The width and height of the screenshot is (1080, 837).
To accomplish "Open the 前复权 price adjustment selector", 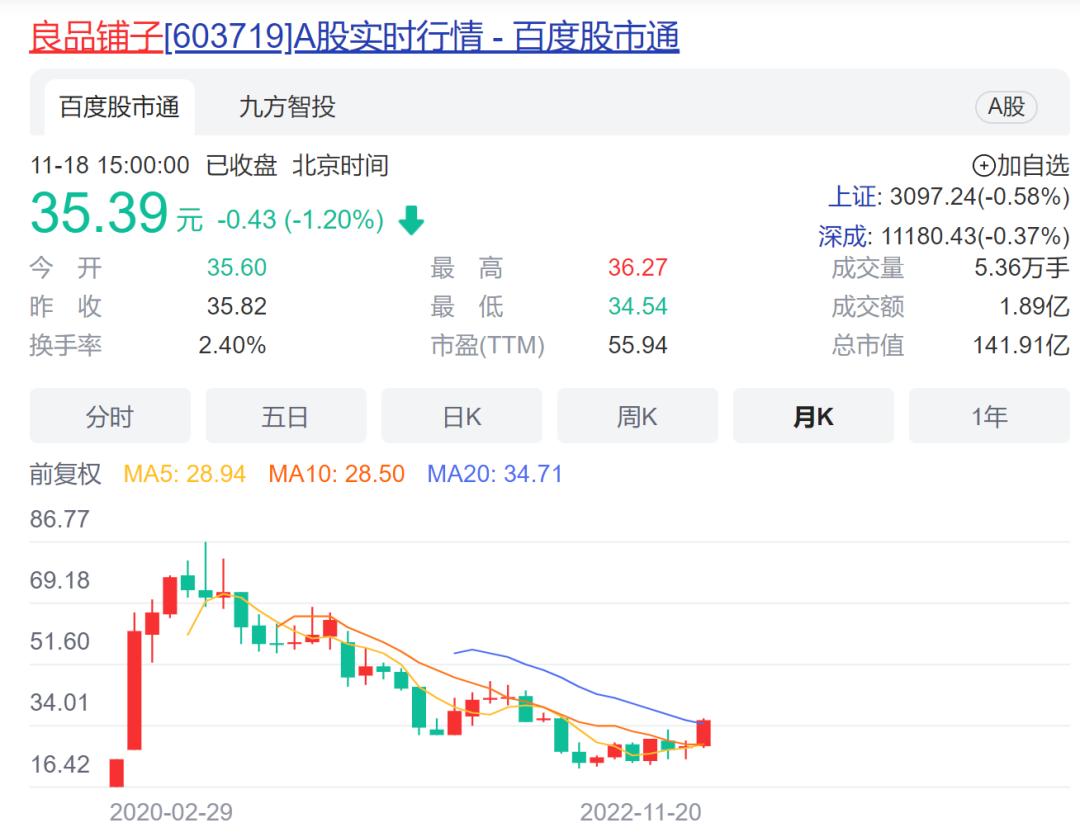I will pos(66,475).
